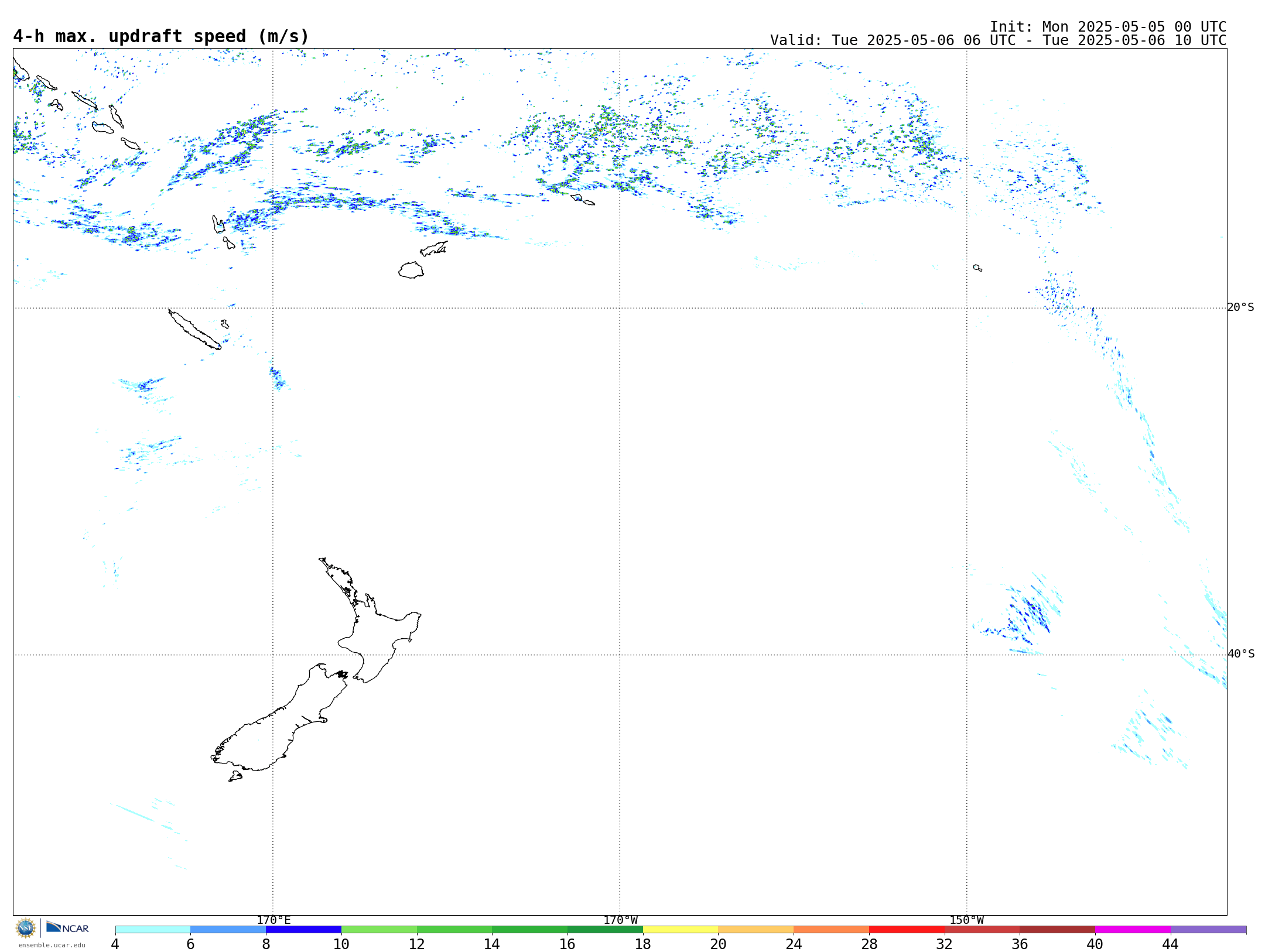This screenshot has width=1265, height=952.
Task: Pick the light orange 20–24 colorbar segment
Action: [x=756, y=929]
